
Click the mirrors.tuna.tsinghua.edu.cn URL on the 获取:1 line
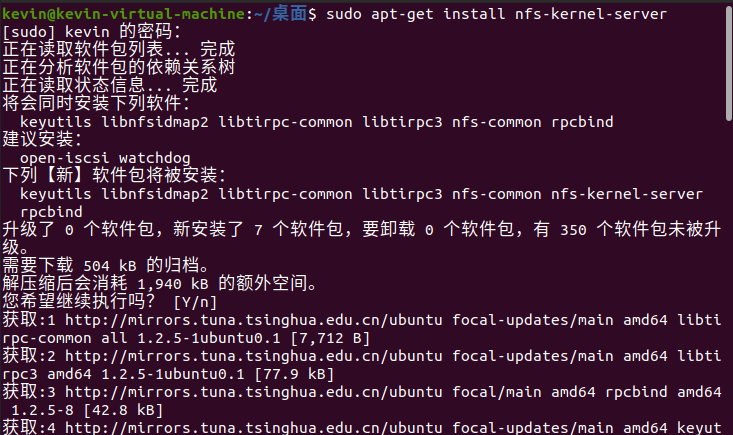[x=253, y=320]
